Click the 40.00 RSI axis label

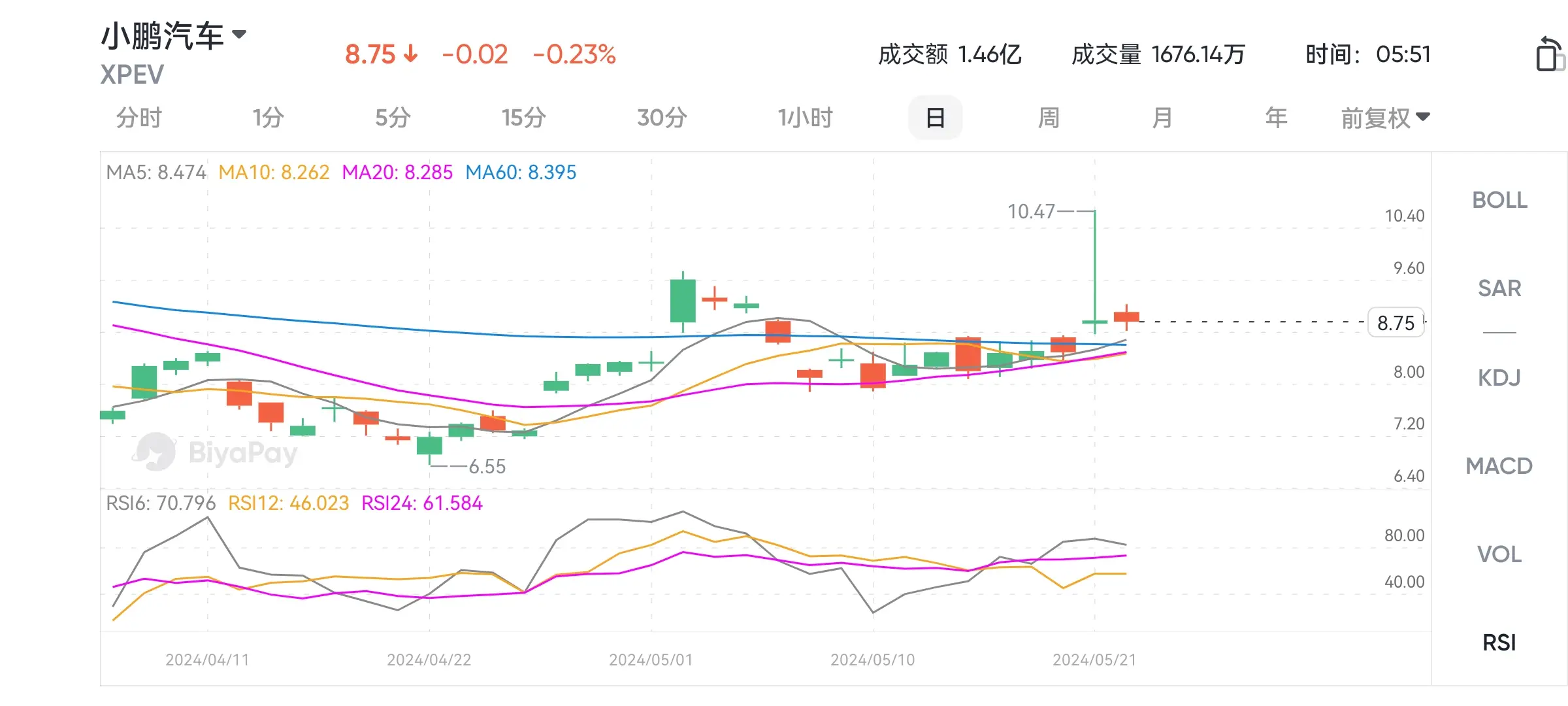[1404, 582]
